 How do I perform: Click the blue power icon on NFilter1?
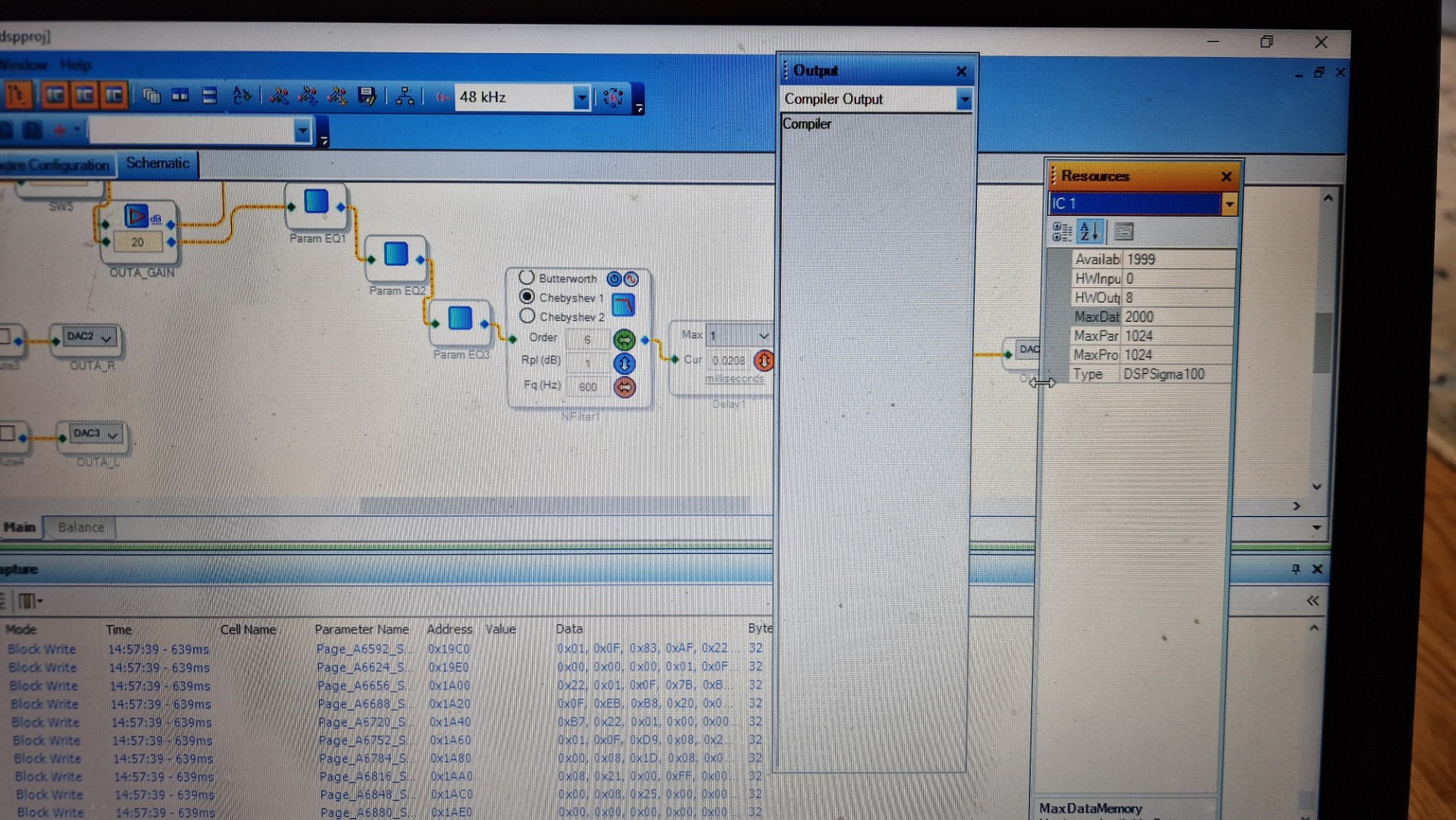pyautogui.click(x=614, y=279)
